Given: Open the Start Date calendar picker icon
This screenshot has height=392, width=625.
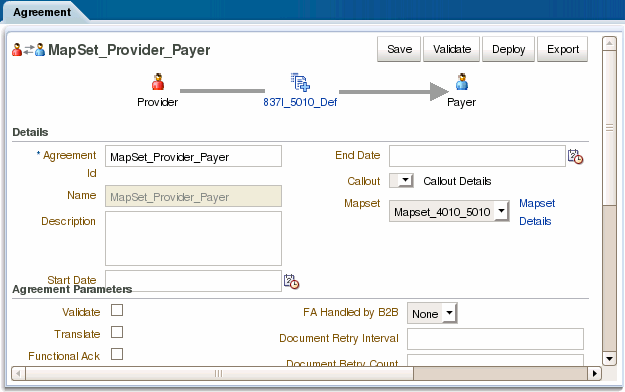Looking at the screenshot, I should 291,282.
